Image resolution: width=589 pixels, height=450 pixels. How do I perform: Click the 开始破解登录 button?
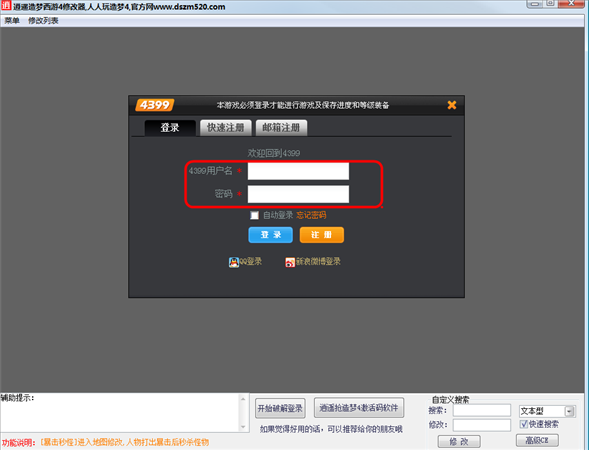pos(280,408)
